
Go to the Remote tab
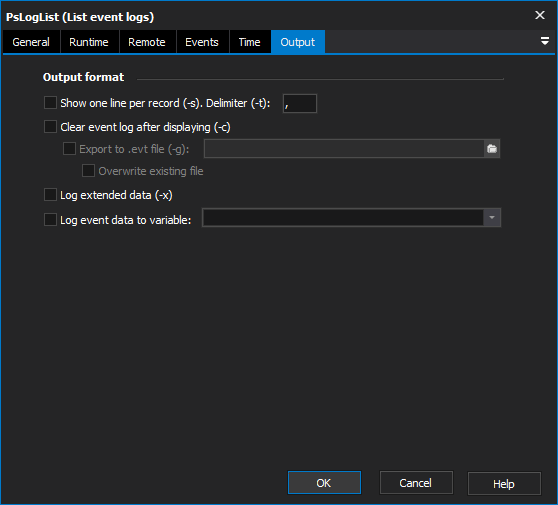pyautogui.click(x=147, y=42)
